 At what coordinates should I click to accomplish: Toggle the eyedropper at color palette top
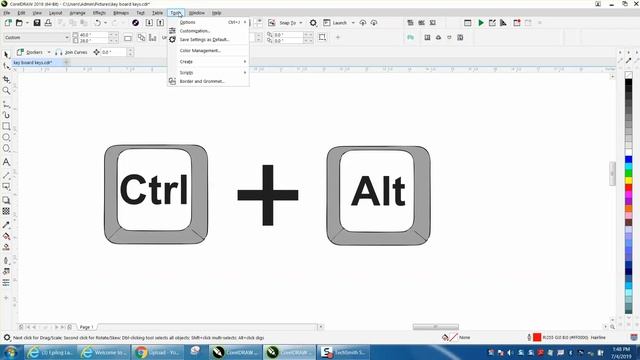tap(629, 60)
